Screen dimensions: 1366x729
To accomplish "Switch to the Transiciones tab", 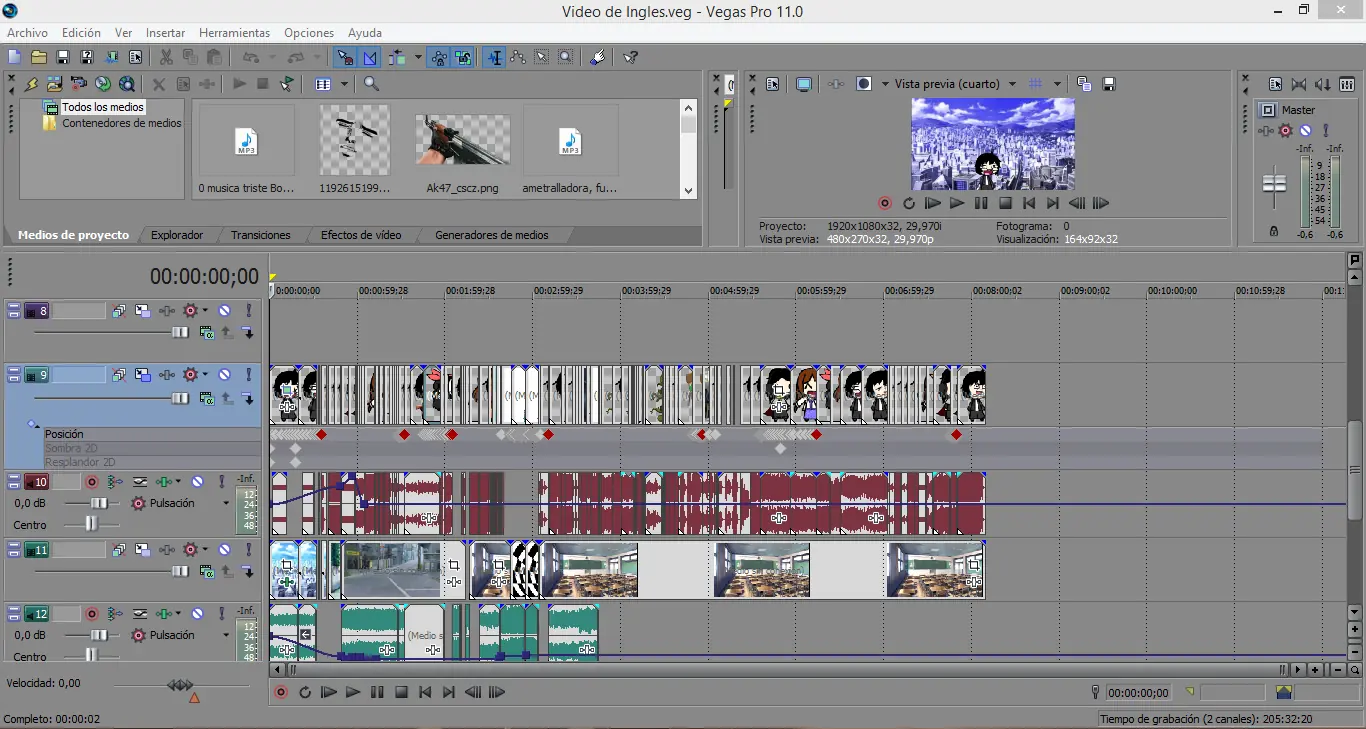I will pos(261,235).
